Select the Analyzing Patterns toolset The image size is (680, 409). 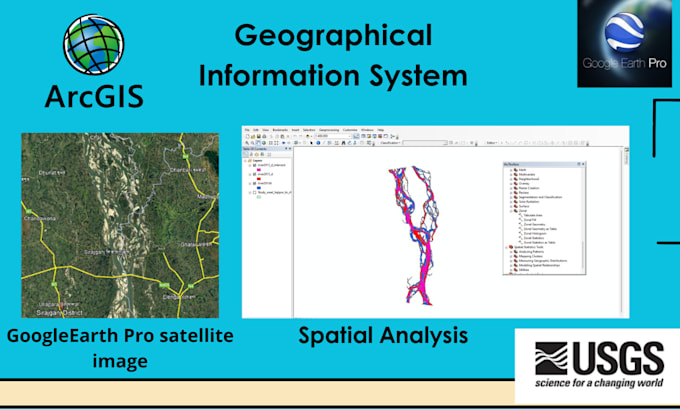(x=531, y=252)
